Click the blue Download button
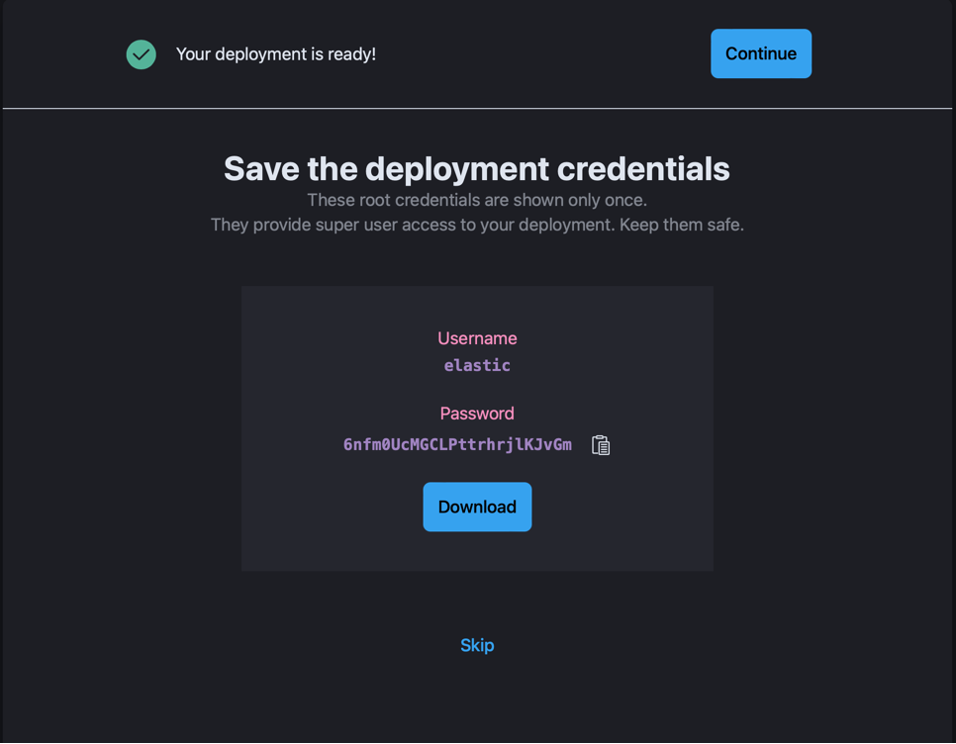 (x=477, y=507)
